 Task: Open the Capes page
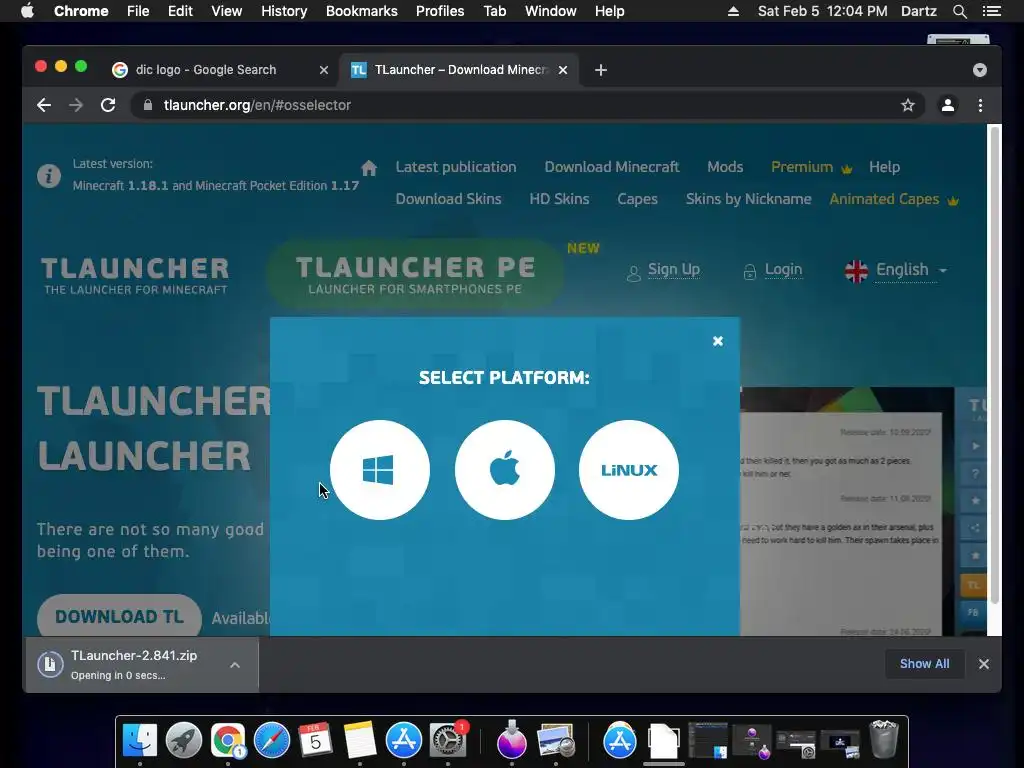[x=637, y=199]
